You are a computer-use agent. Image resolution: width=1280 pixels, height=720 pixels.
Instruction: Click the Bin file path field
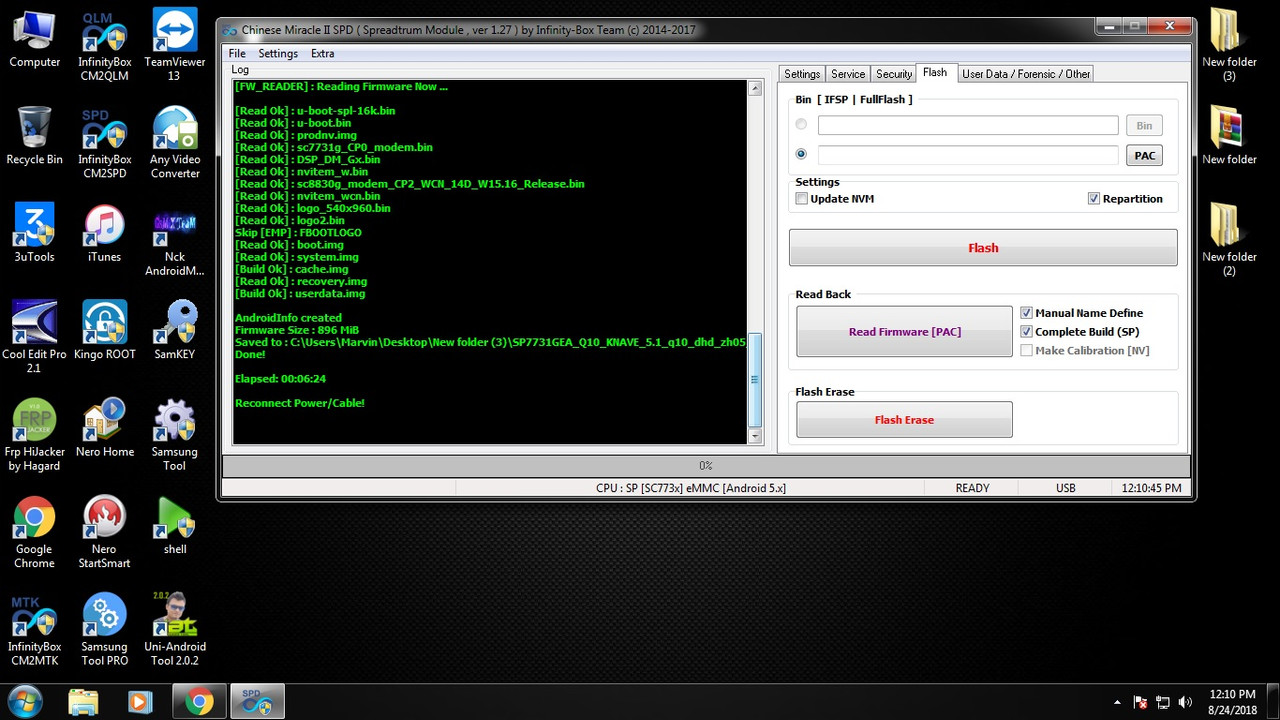pyautogui.click(x=968, y=125)
